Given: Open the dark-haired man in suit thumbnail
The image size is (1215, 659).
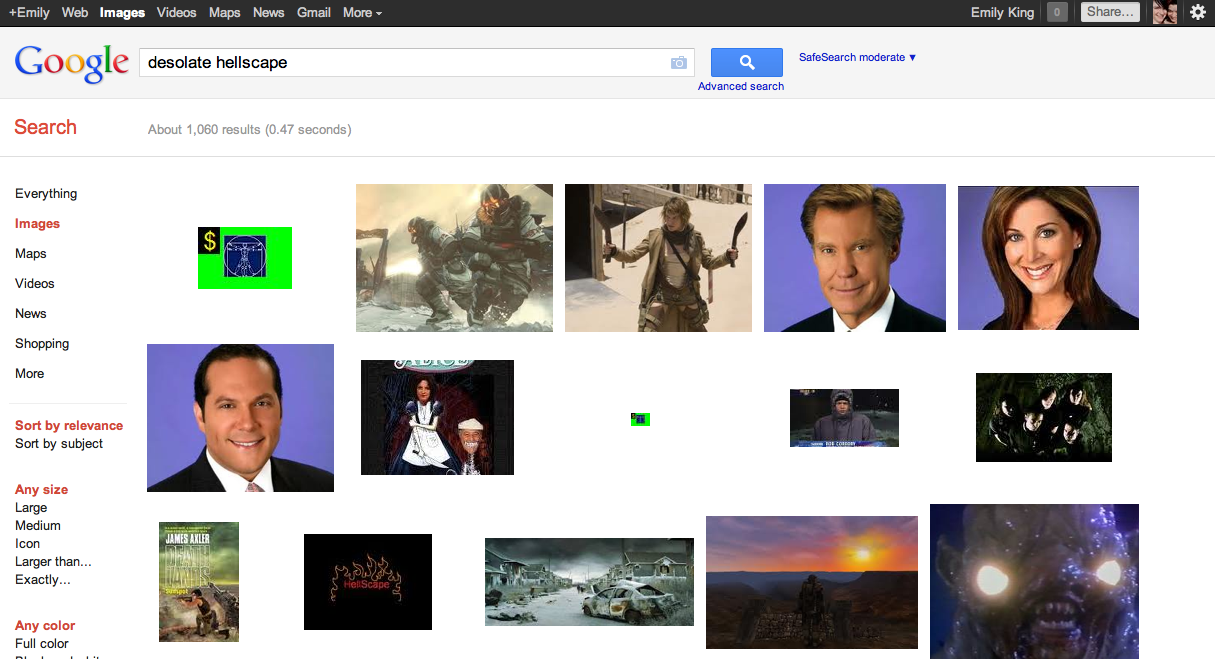Looking at the screenshot, I should 240,418.
